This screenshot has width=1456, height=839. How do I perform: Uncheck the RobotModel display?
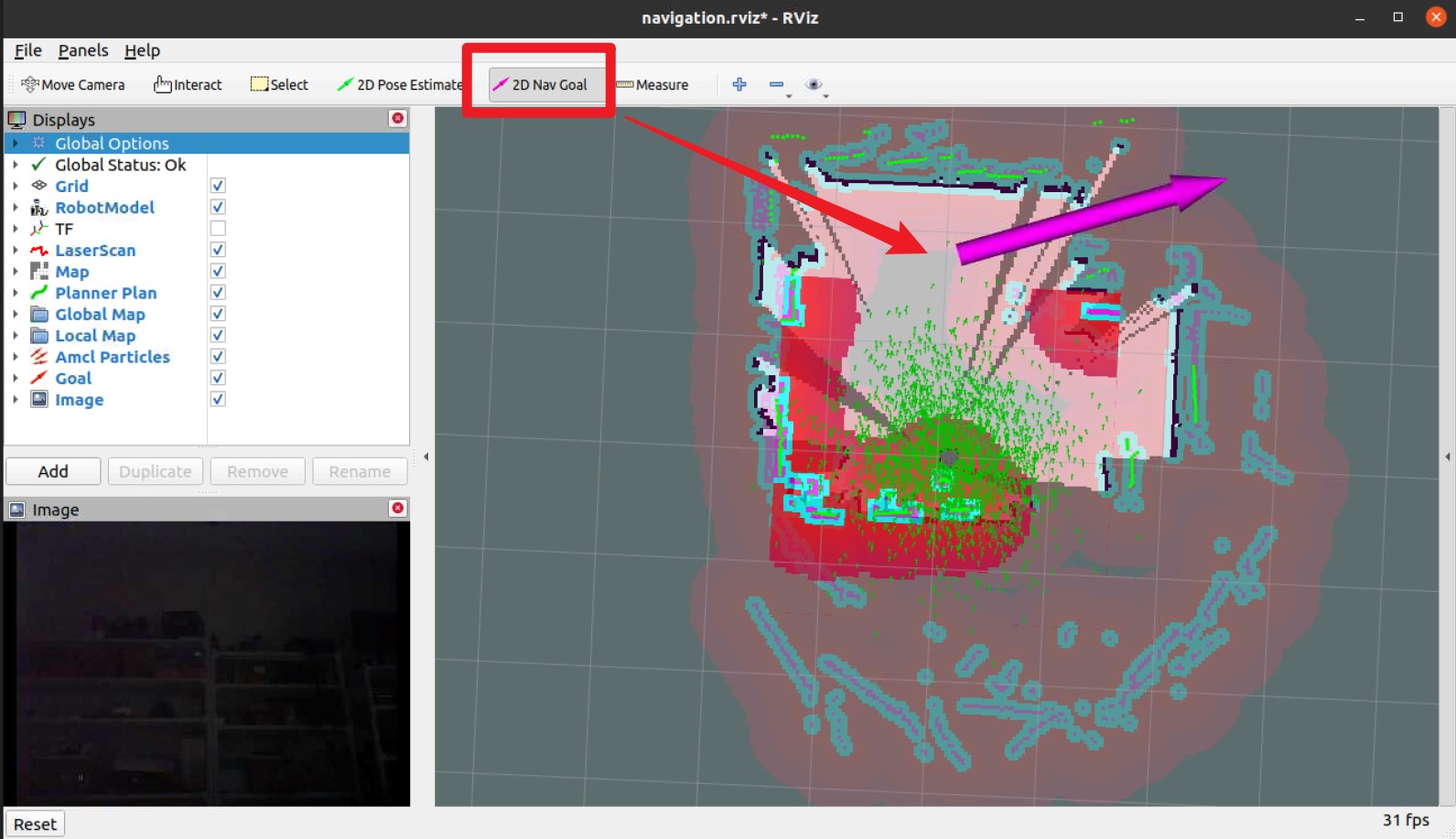point(218,207)
